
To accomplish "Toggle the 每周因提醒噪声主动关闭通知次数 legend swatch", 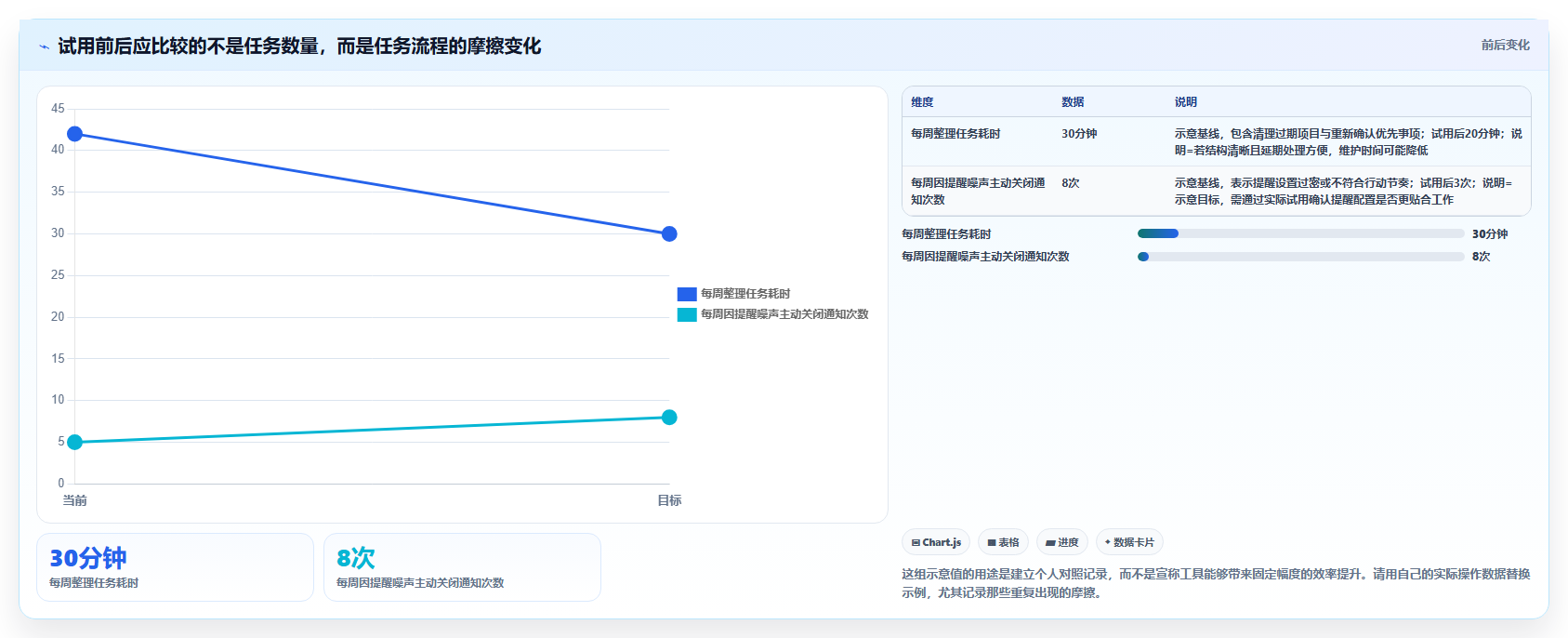I will click(687, 314).
